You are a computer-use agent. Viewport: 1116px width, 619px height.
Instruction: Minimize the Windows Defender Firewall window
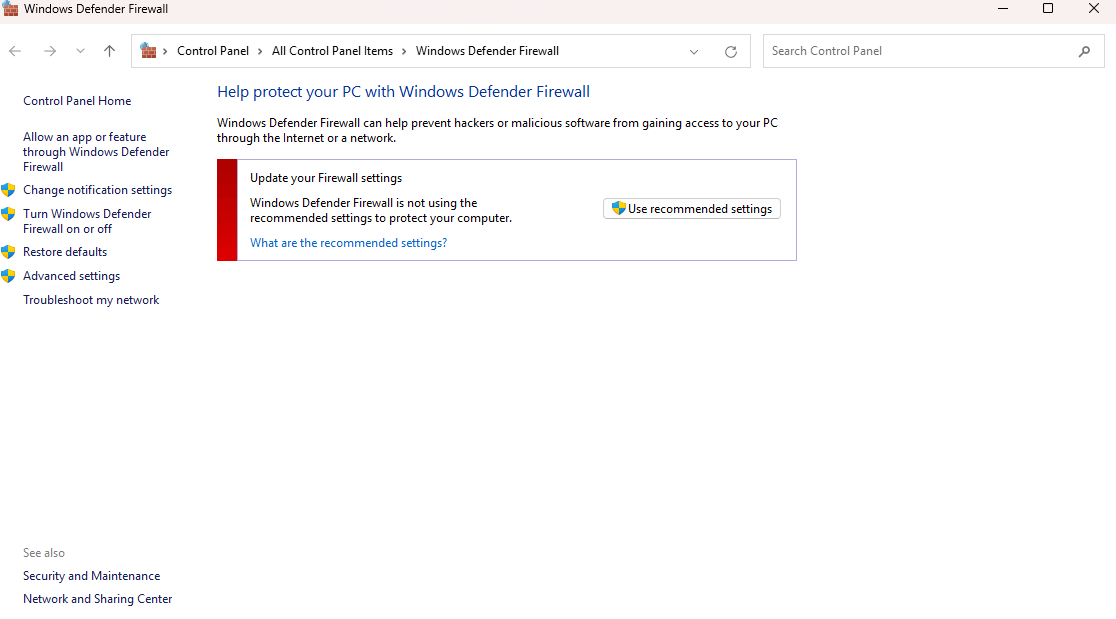1003,9
